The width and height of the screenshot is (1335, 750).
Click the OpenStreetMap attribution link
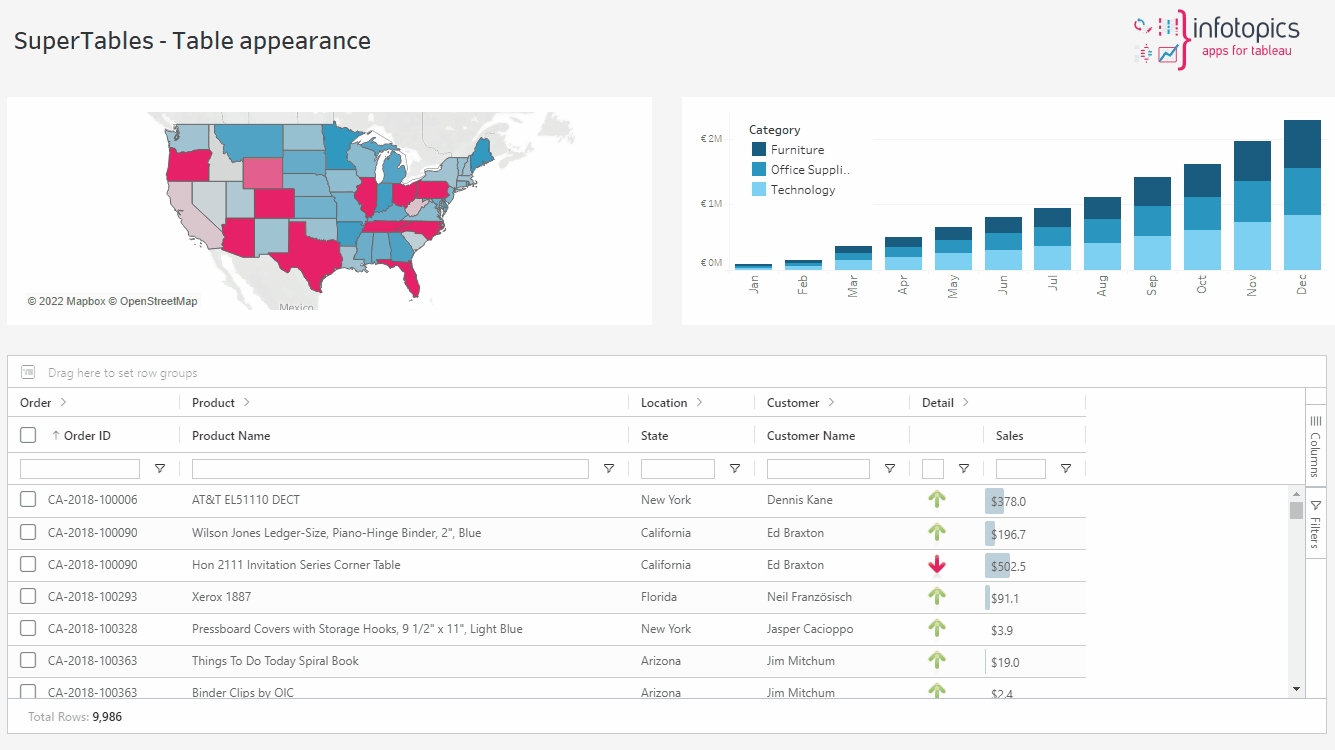(158, 301)
